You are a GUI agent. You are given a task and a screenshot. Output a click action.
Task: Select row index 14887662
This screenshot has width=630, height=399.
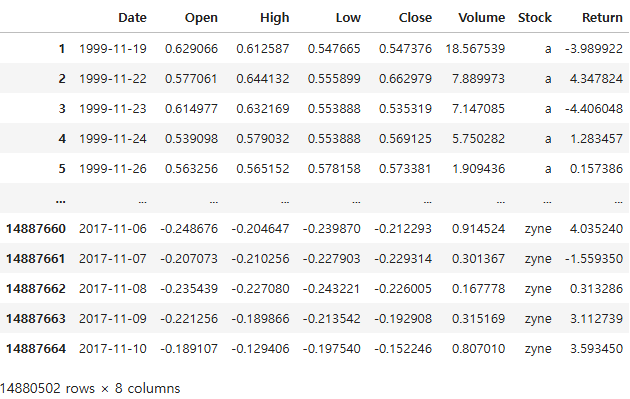tap(36, 289)
